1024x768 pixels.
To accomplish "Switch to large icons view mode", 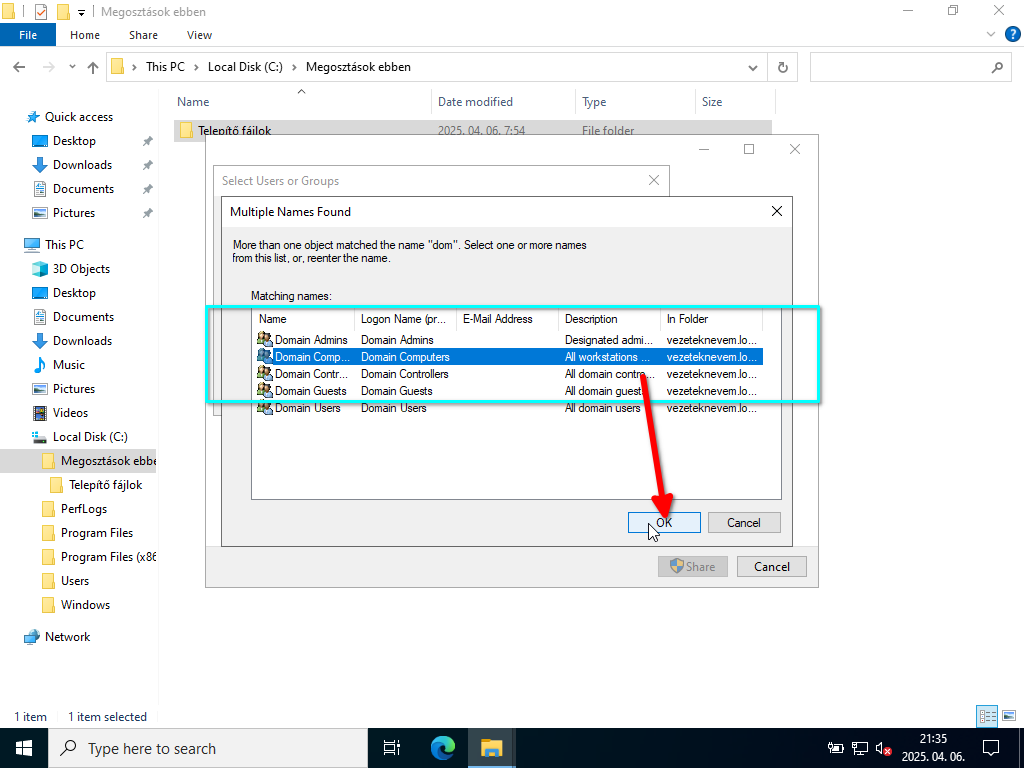I will (x=1007, y=716).
